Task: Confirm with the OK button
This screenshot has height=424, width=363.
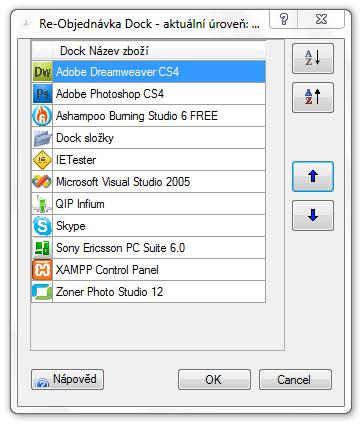Action: click(x=214, y=379)
